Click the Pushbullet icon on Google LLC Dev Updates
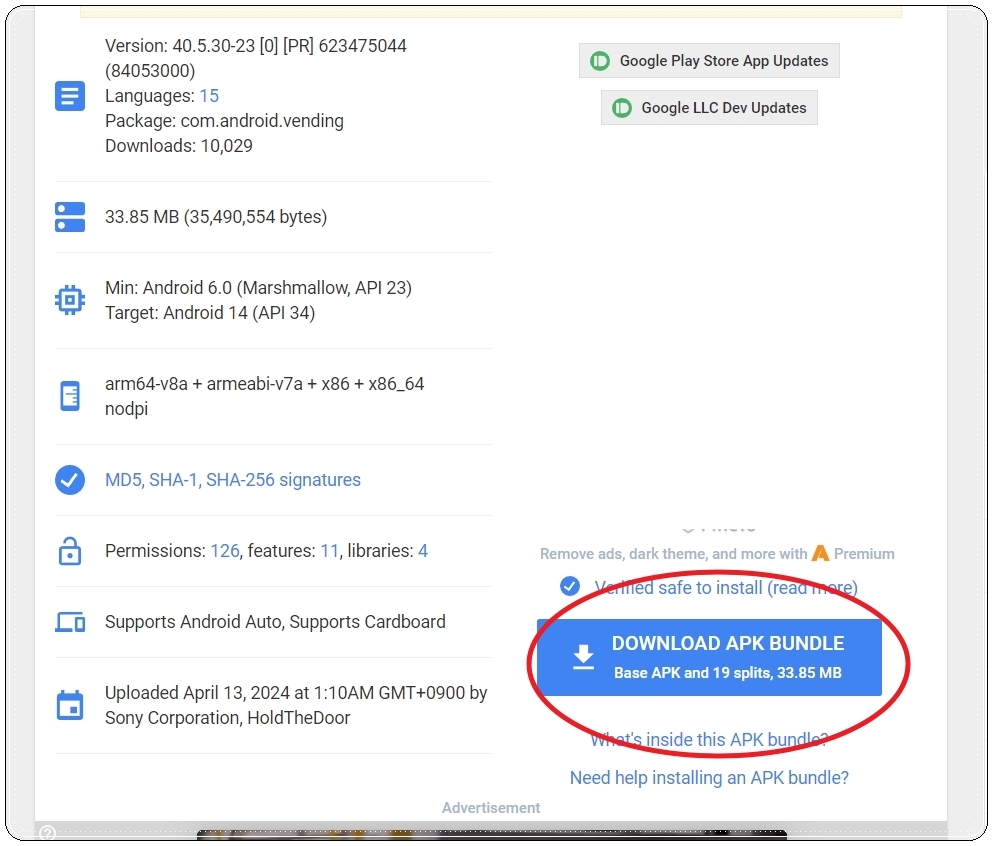This screenshot has width=993, height=846. tap(622, 108)
